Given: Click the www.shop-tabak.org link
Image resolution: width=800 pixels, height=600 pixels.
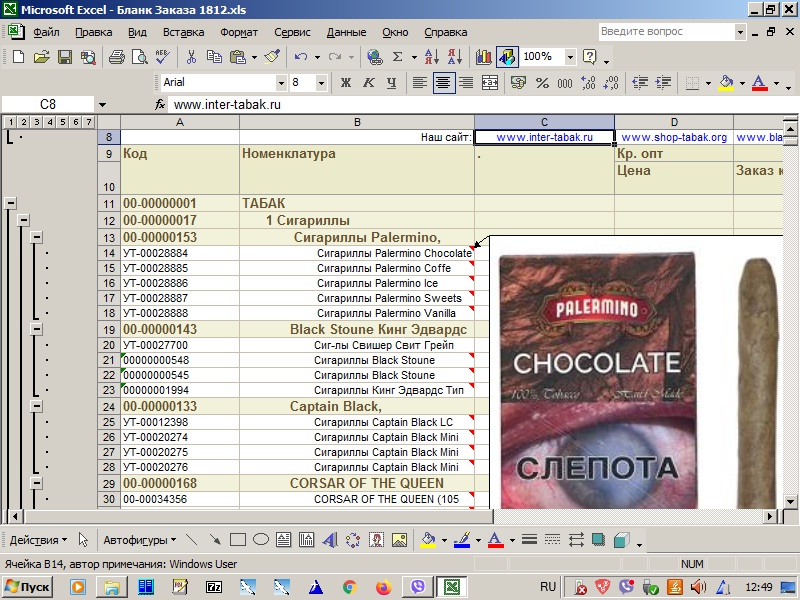Looking at the screenshot, I should [x=673, y=137].
